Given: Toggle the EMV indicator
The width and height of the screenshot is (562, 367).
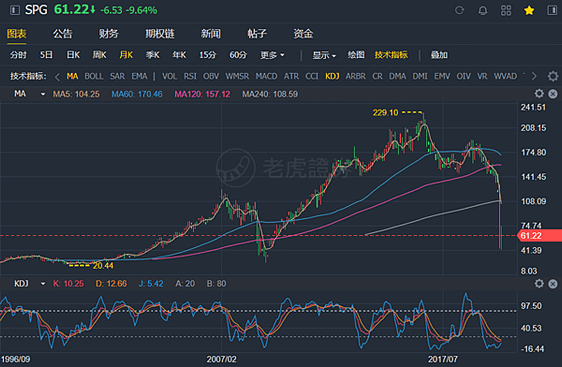Looking at the screenshot, I should pos(442,76).
